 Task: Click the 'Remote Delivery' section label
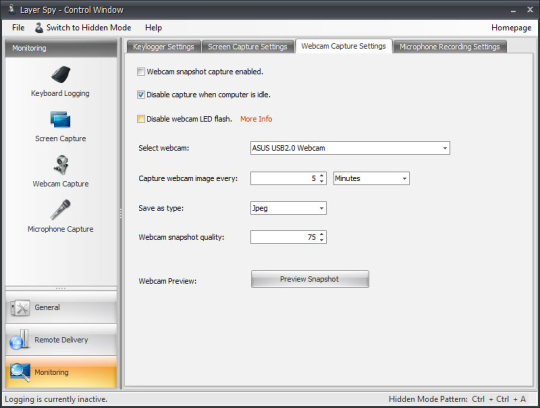pyautogui.click(x=61, y=340)
